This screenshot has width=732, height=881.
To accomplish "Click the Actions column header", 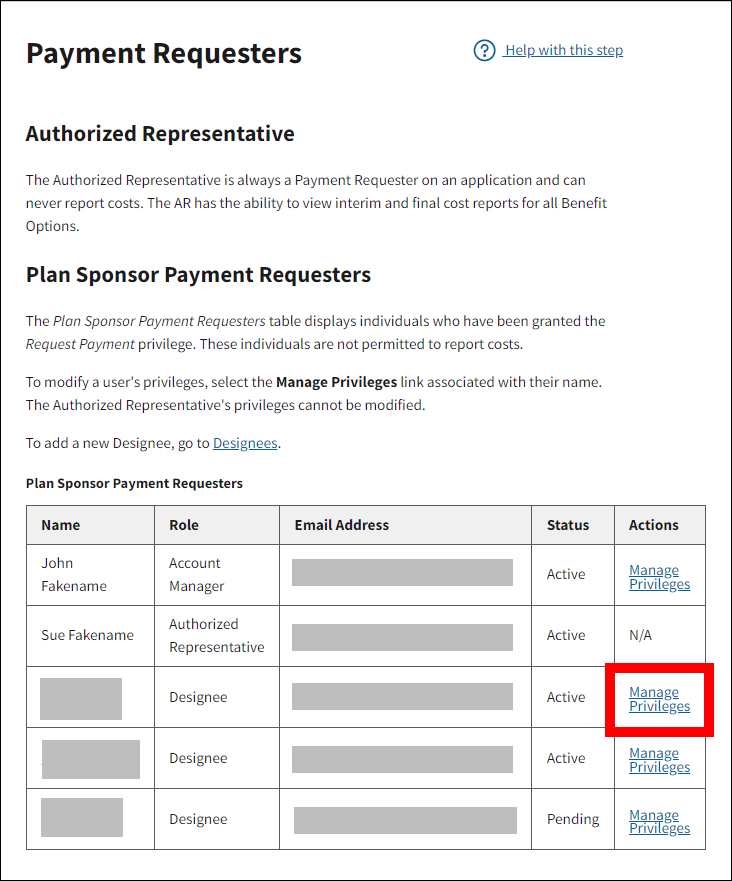I will [x=654, y=525].
